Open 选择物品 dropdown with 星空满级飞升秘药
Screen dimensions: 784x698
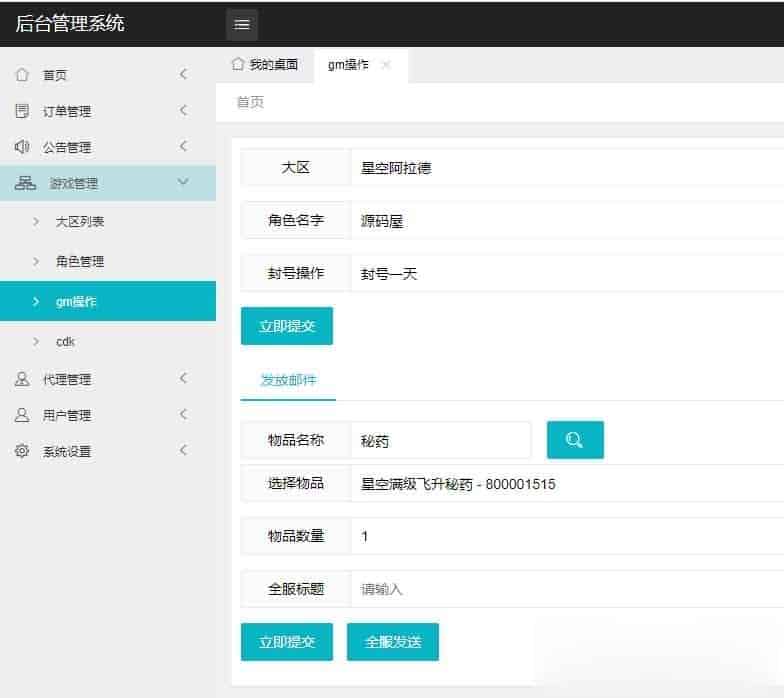pyautogui.click(x=568, y=484)
